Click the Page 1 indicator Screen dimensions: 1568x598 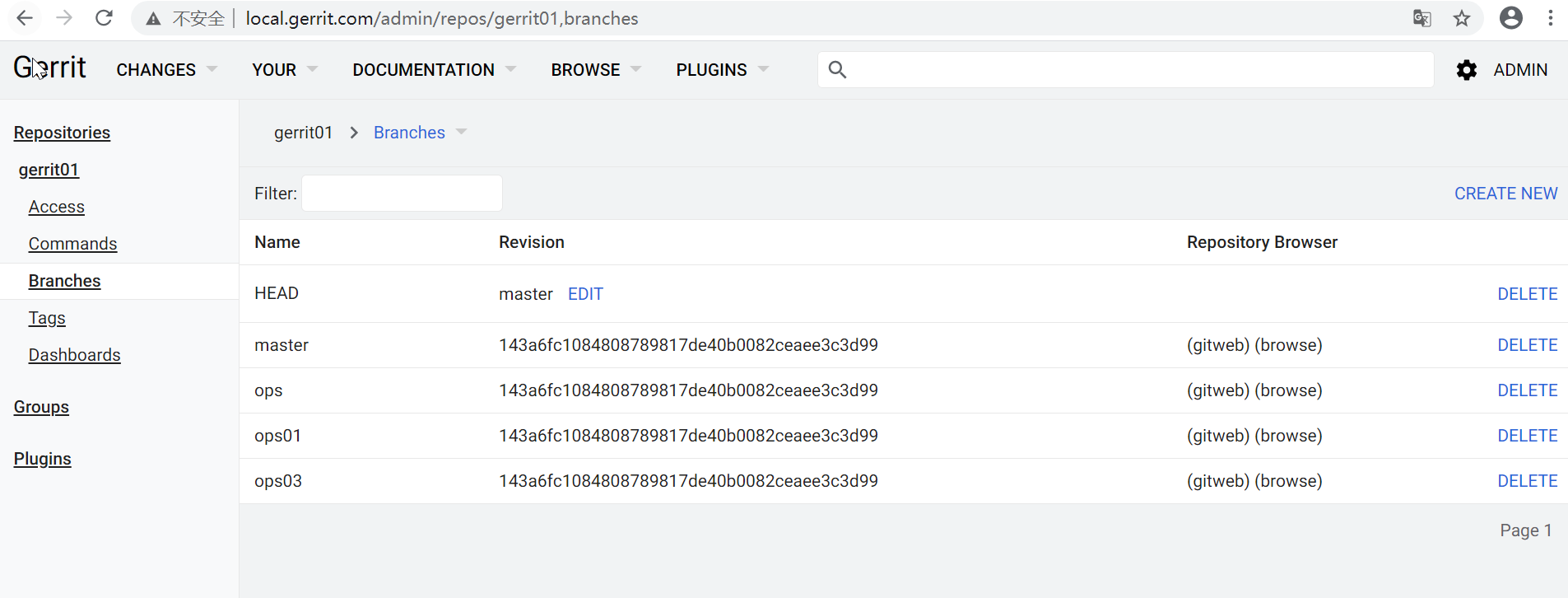click(x=1525, y=530)
